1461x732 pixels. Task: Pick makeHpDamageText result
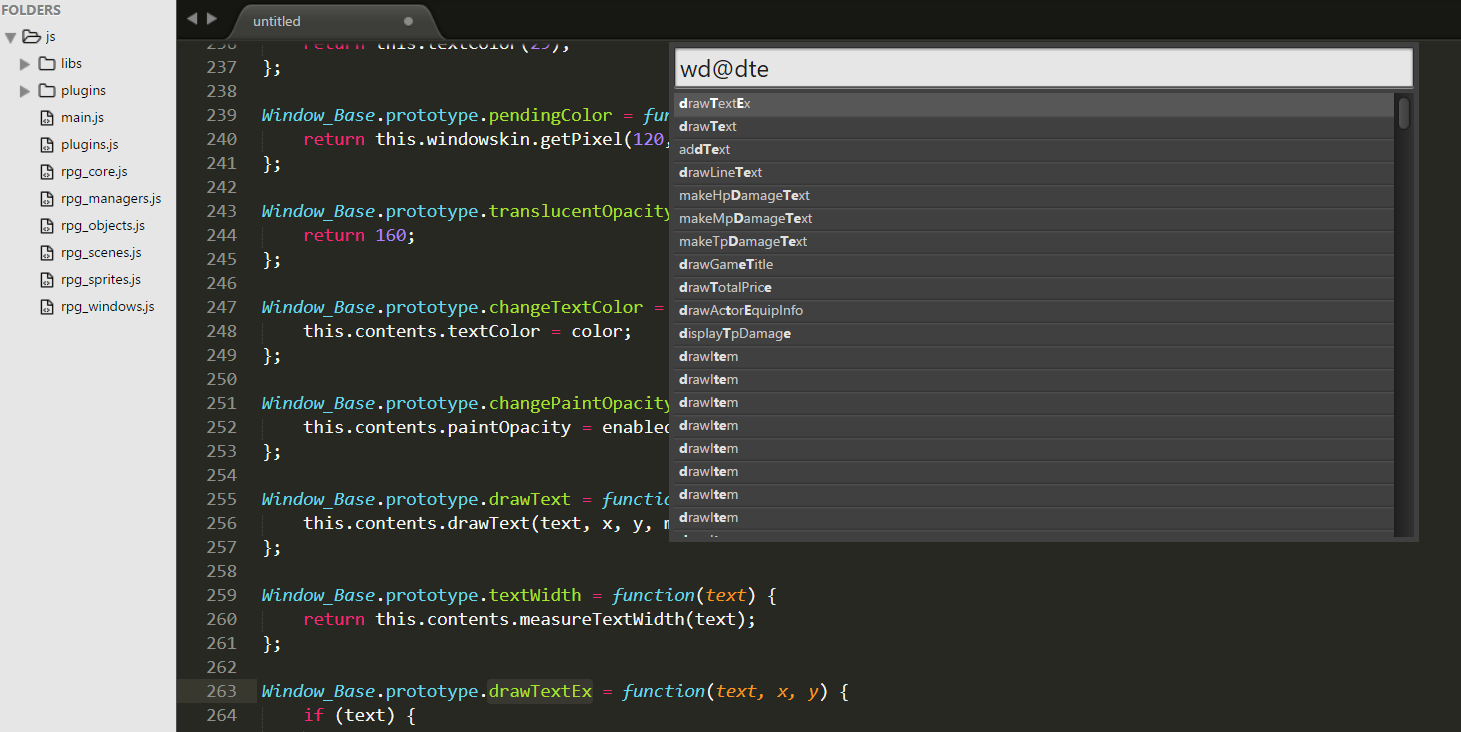coord(1034,196)
